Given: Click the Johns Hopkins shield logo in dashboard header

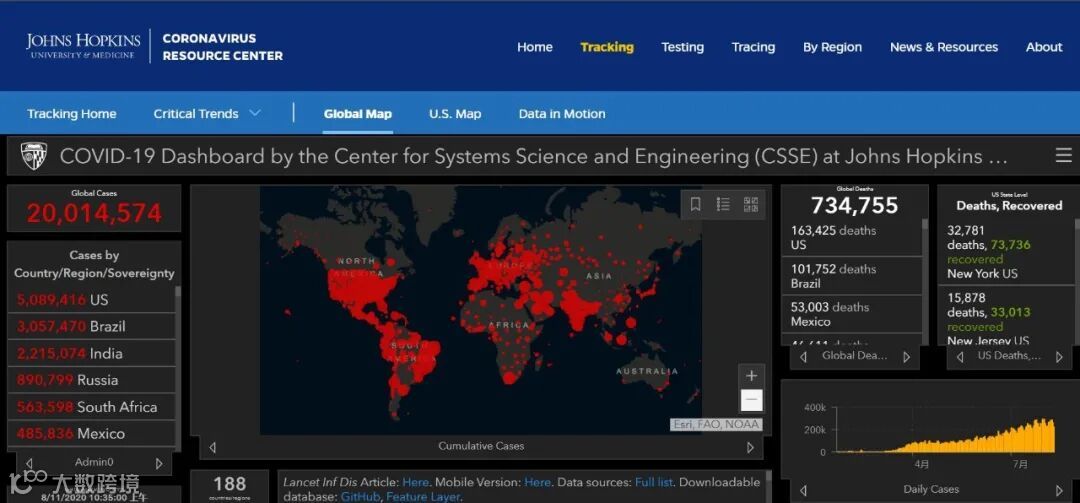Looking at the screenshot, I should pyautogui.click(x=33, y=156).
